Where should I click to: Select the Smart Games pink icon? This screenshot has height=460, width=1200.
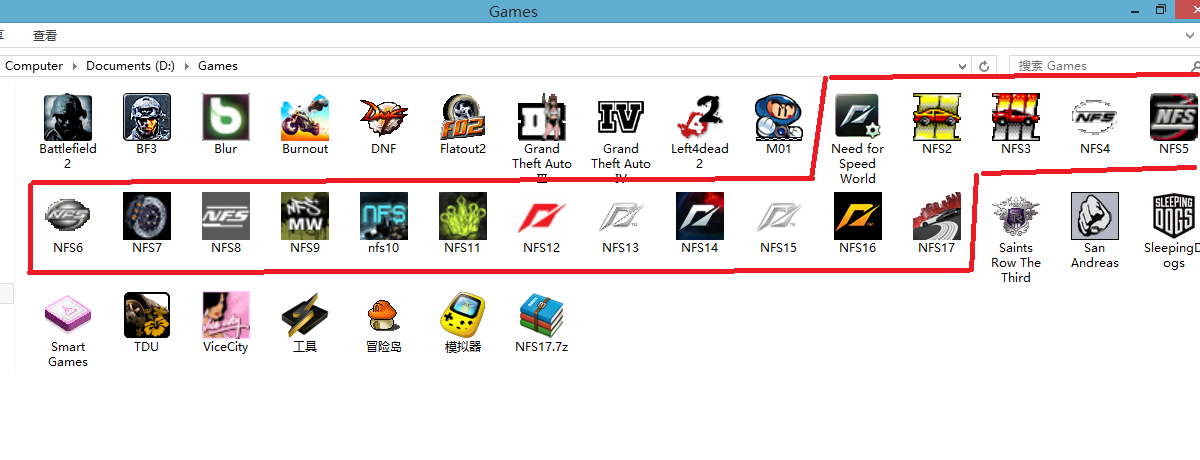(x=68, y=316)
